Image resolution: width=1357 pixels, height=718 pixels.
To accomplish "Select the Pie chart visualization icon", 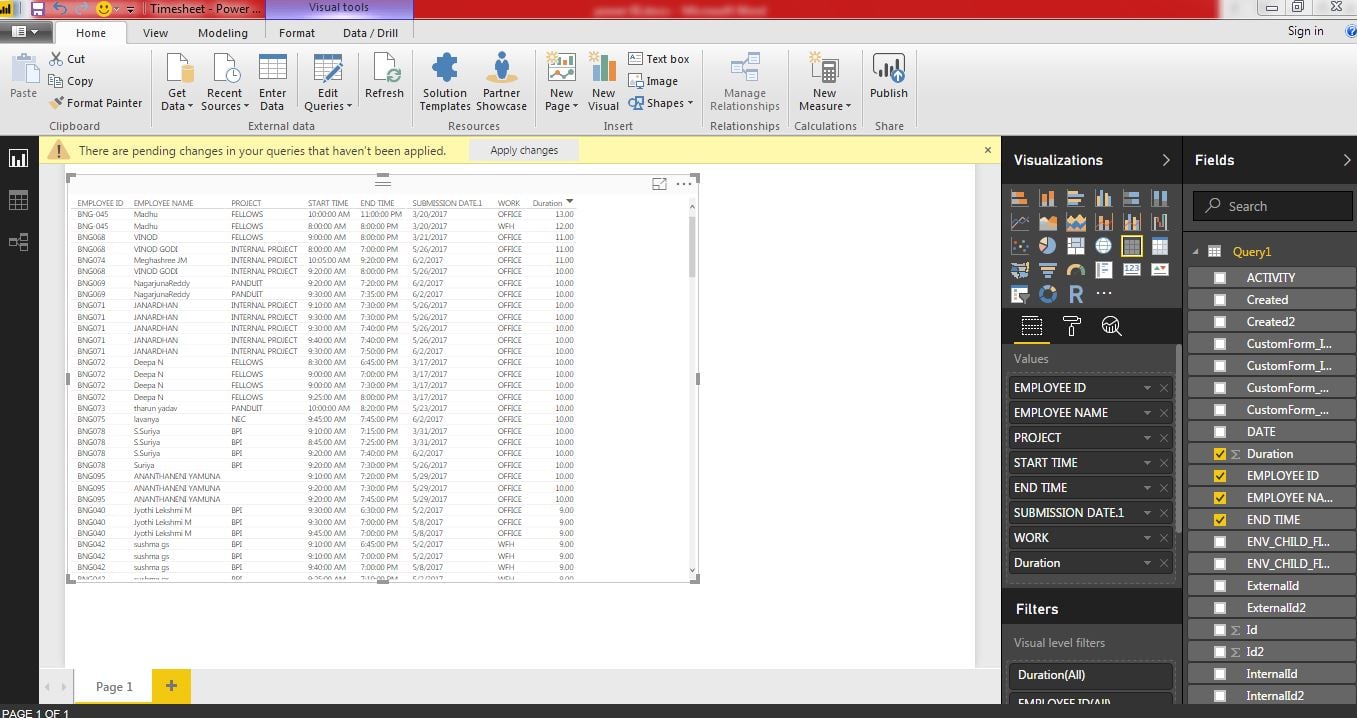I will click(x=1048, y=246).
